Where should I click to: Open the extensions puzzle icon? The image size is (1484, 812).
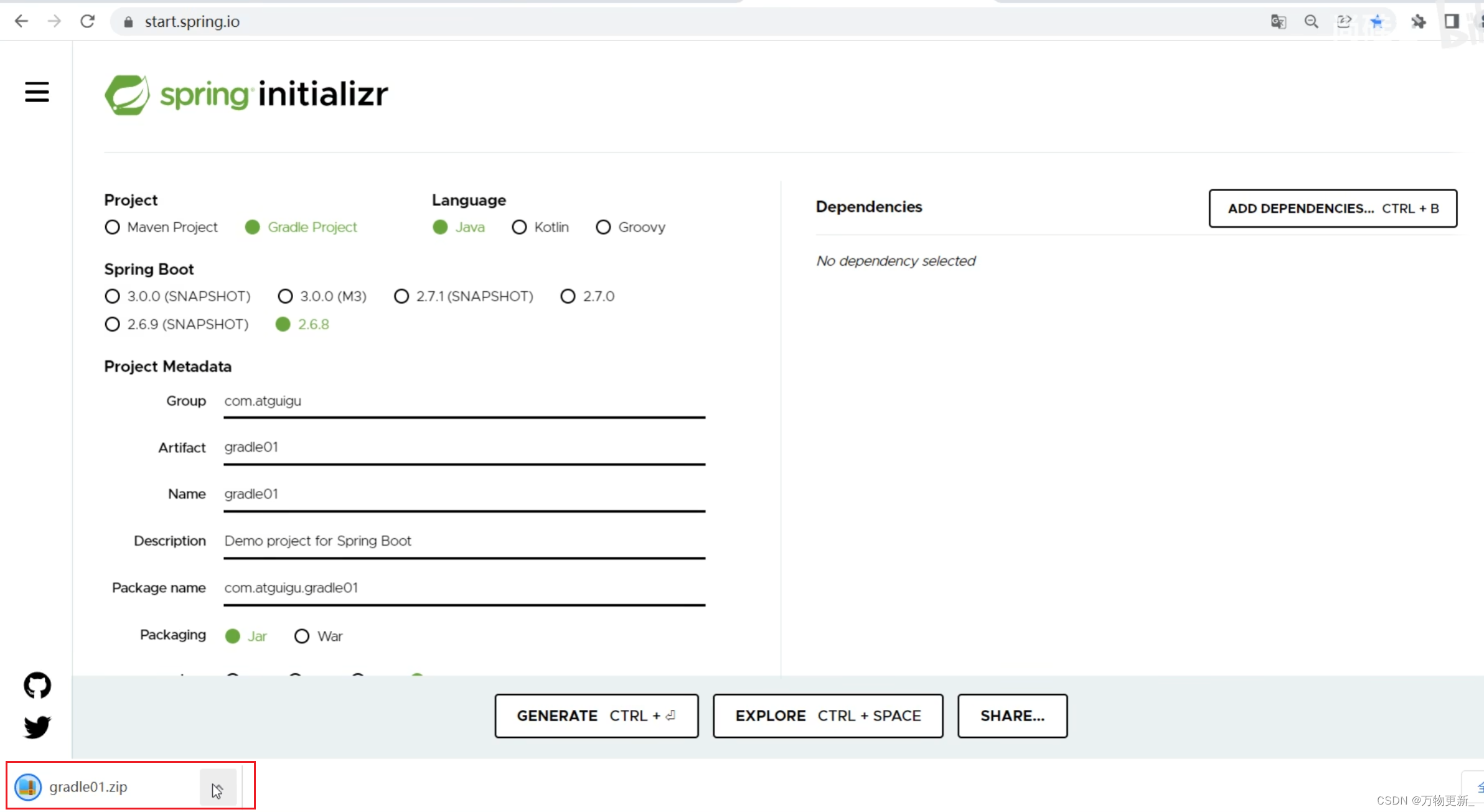point(1418,22)
